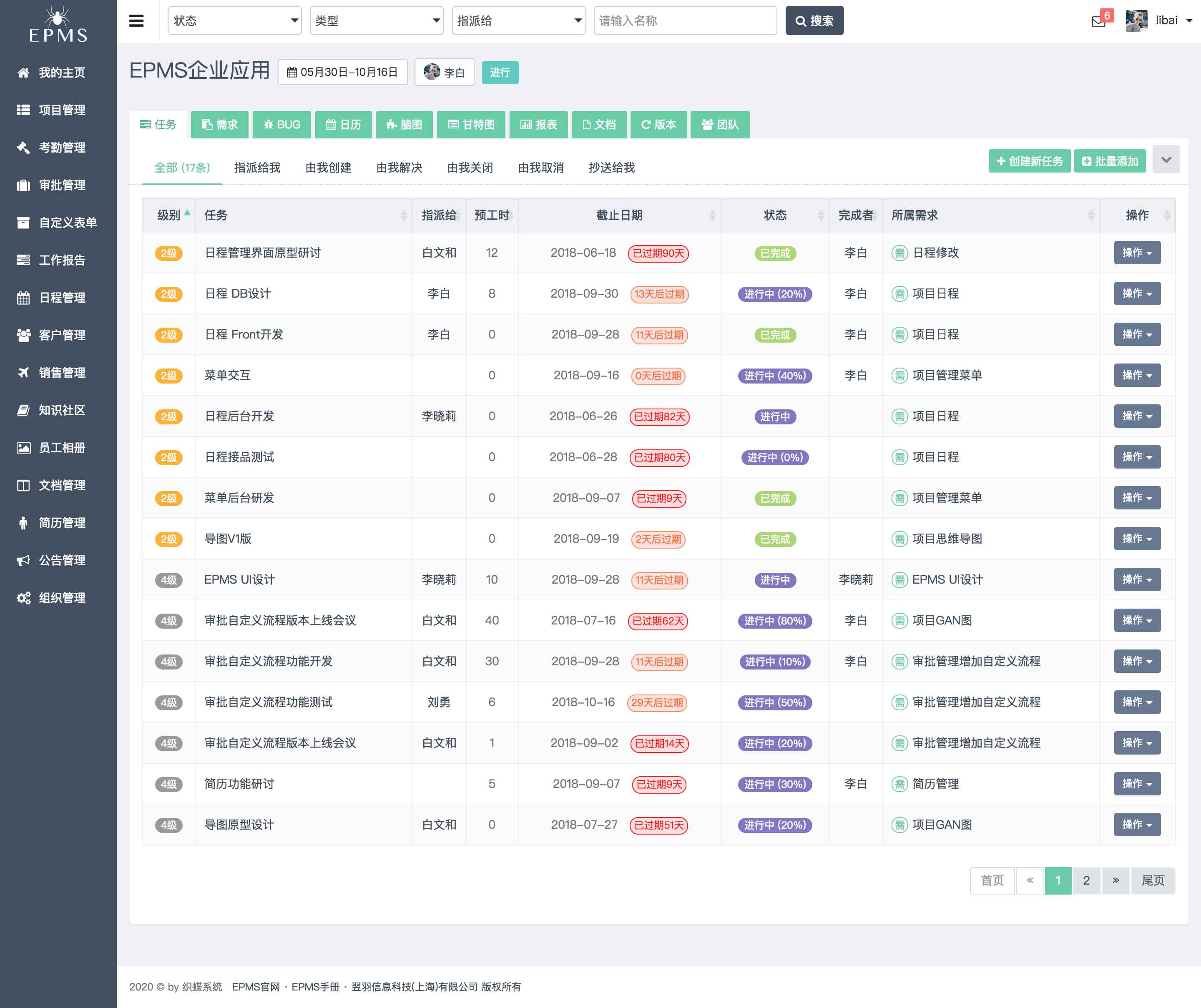Open 审批管理 in the sidebar

[x=58, y=185]
